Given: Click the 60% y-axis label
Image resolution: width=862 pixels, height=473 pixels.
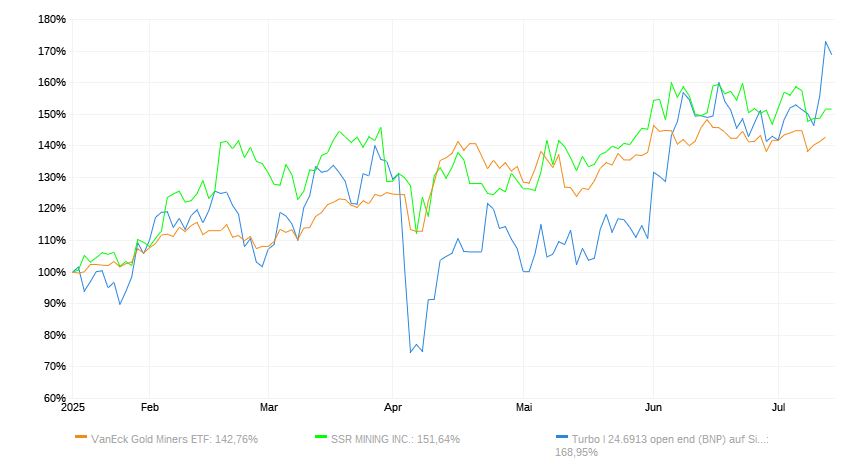Looking at the screenshot, I should [x=52, y=398].
